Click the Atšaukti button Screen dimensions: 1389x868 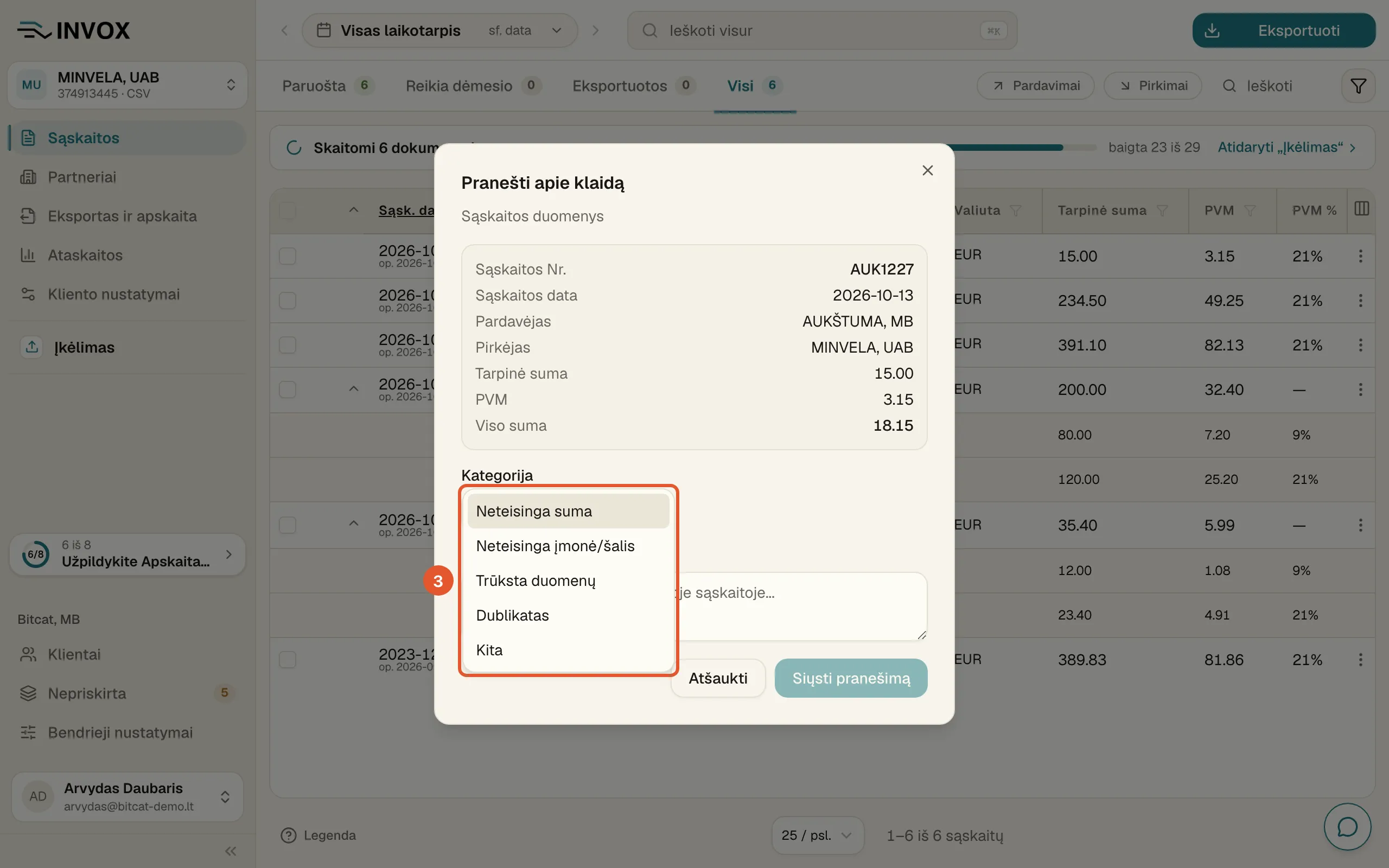tap(717, 679)
